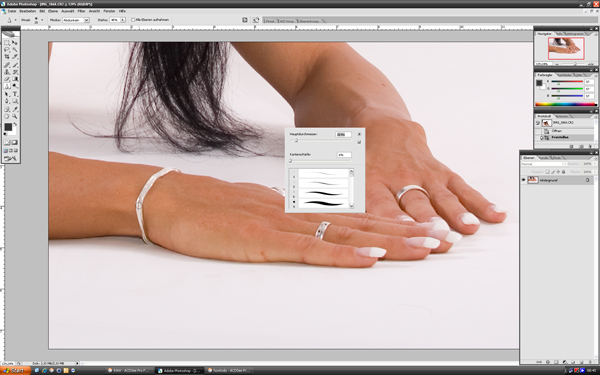Switch to 'RAW - ACDSee Pro' taskbar window
Image resolution: width=600 pixels, height=375 pixels.
129,370
